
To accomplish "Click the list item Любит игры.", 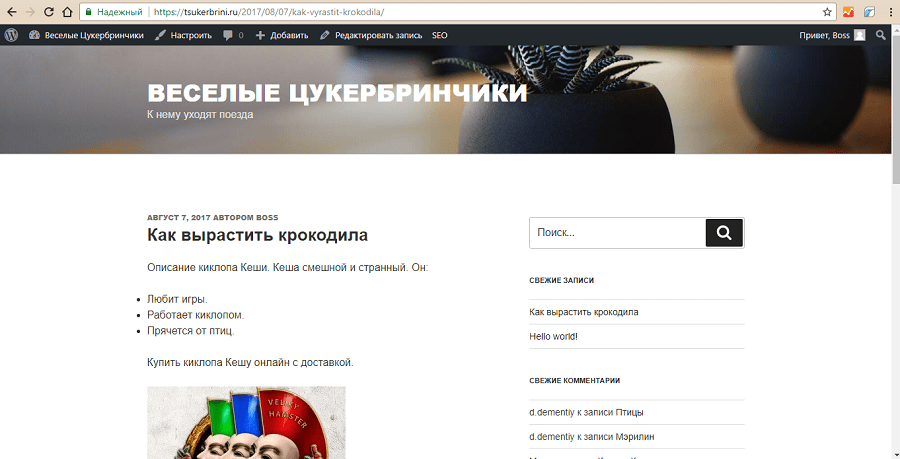I will (x=177, y=299).
